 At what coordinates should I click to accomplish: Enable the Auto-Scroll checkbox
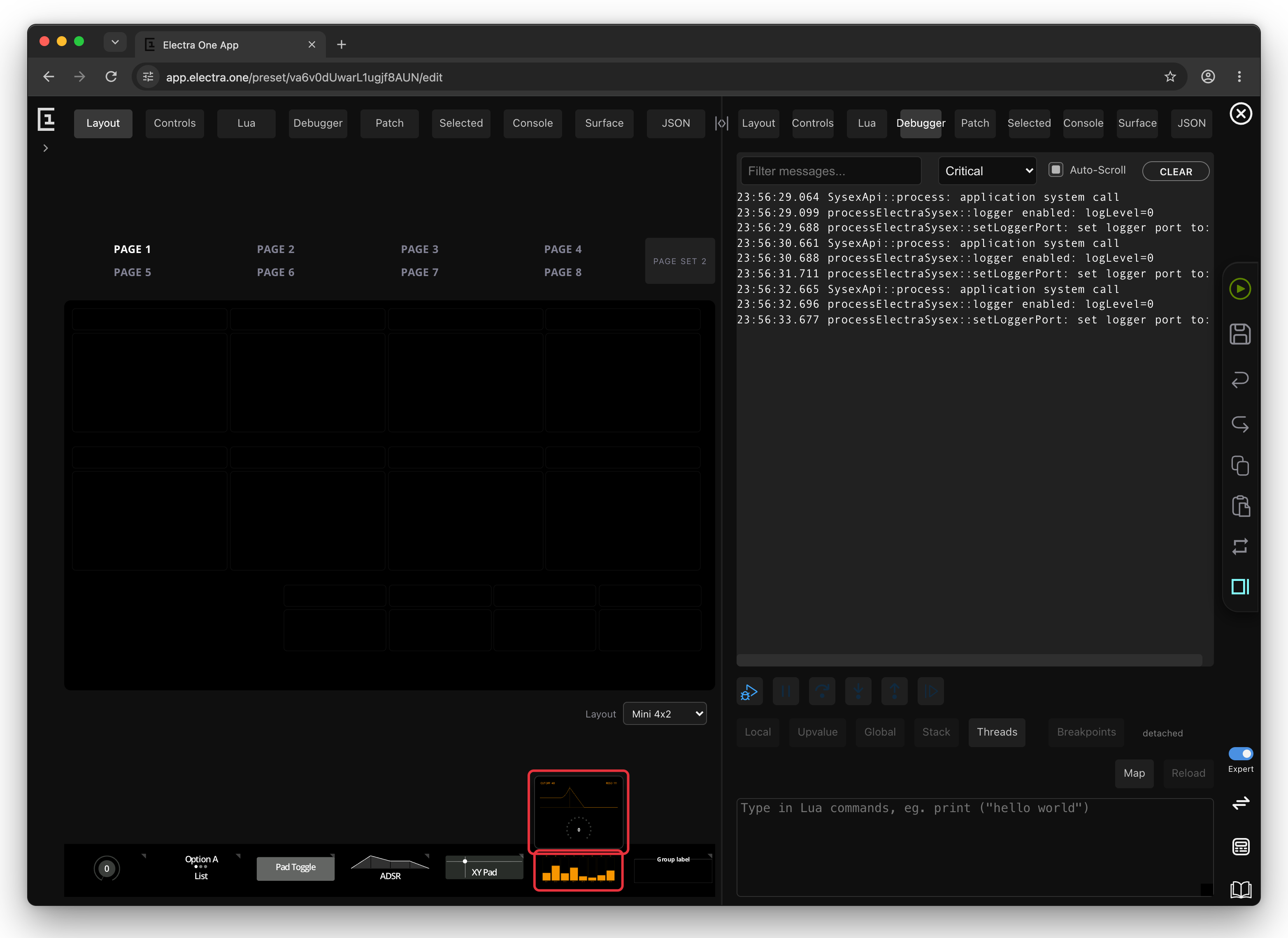pos(1055,169)
